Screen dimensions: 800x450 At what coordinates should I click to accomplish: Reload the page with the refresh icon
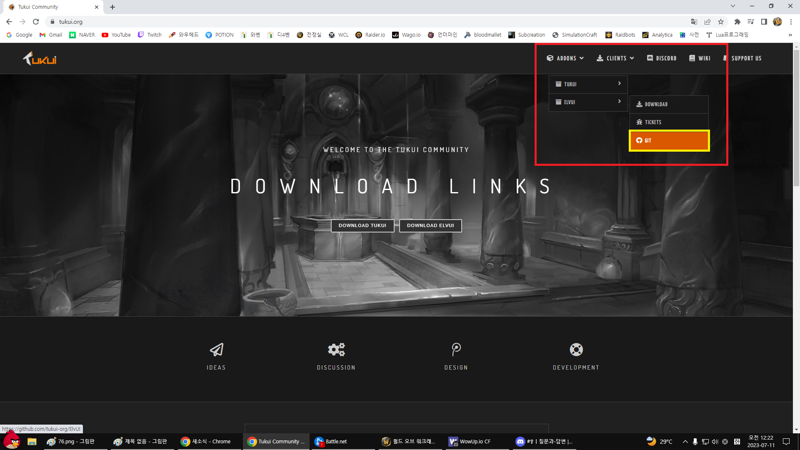(36, 22)
